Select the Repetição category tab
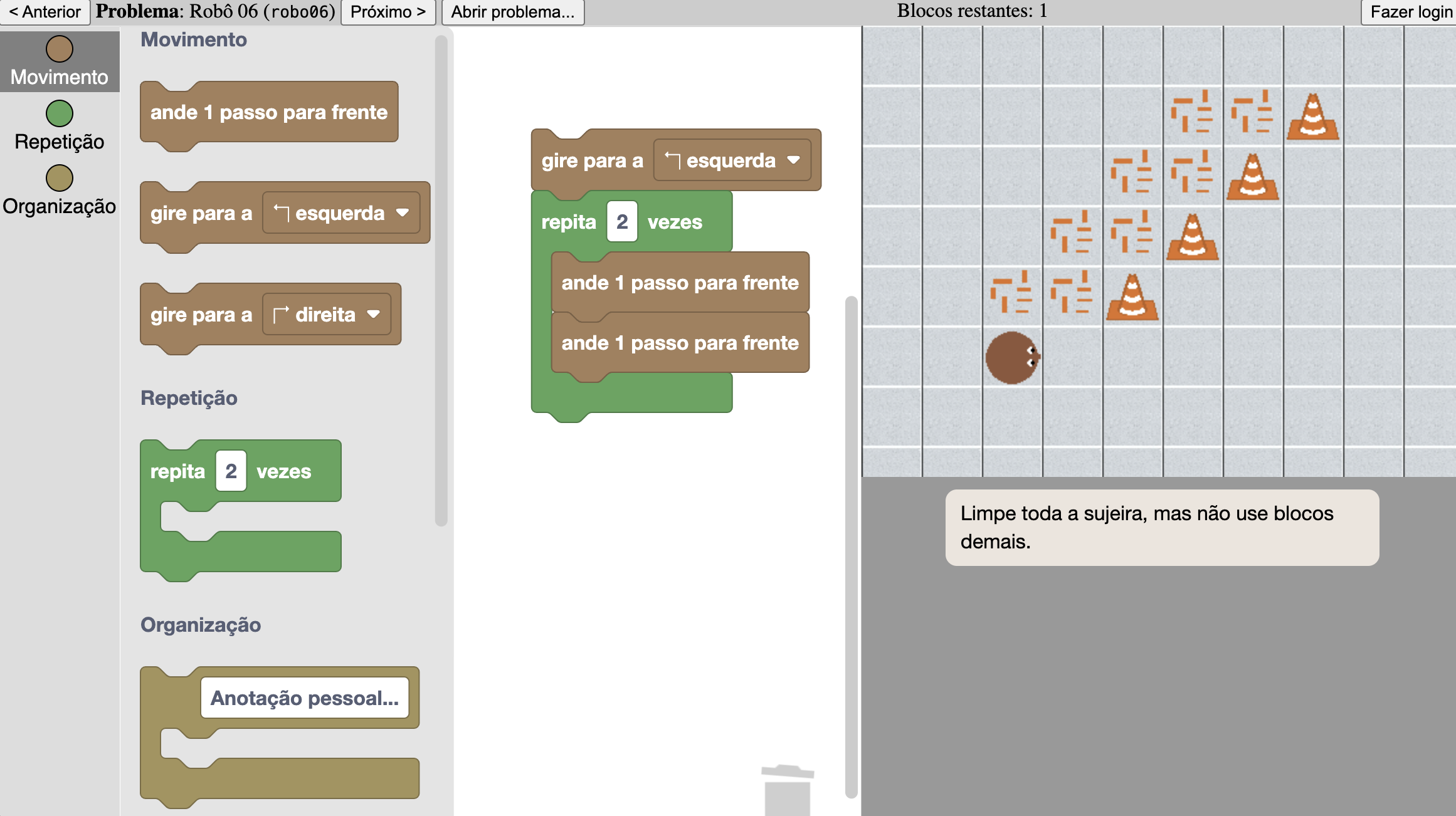Screen dimensions: 1456x816 pos(60,126)
